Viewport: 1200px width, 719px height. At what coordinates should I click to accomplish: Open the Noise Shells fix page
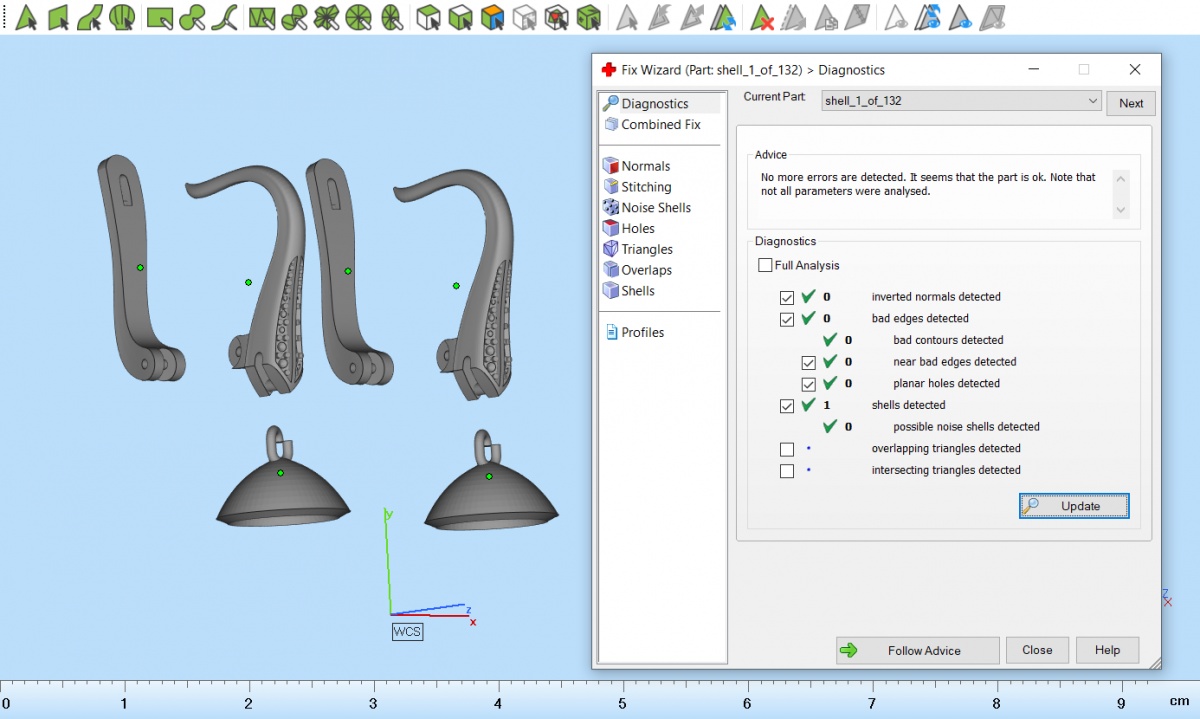click(x=655, y=208)
